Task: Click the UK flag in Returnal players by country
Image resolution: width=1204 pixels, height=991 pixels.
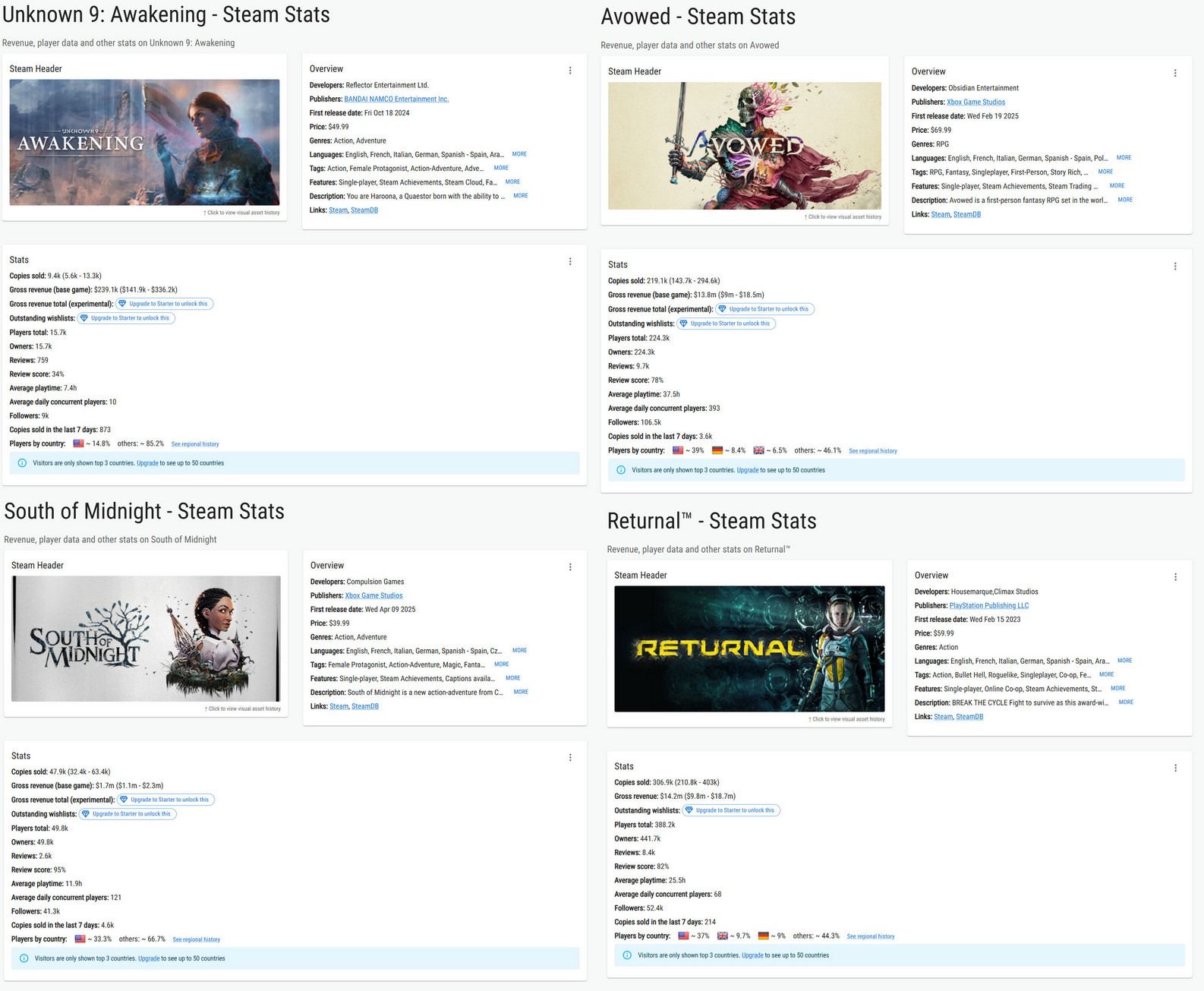Action: 723,936
